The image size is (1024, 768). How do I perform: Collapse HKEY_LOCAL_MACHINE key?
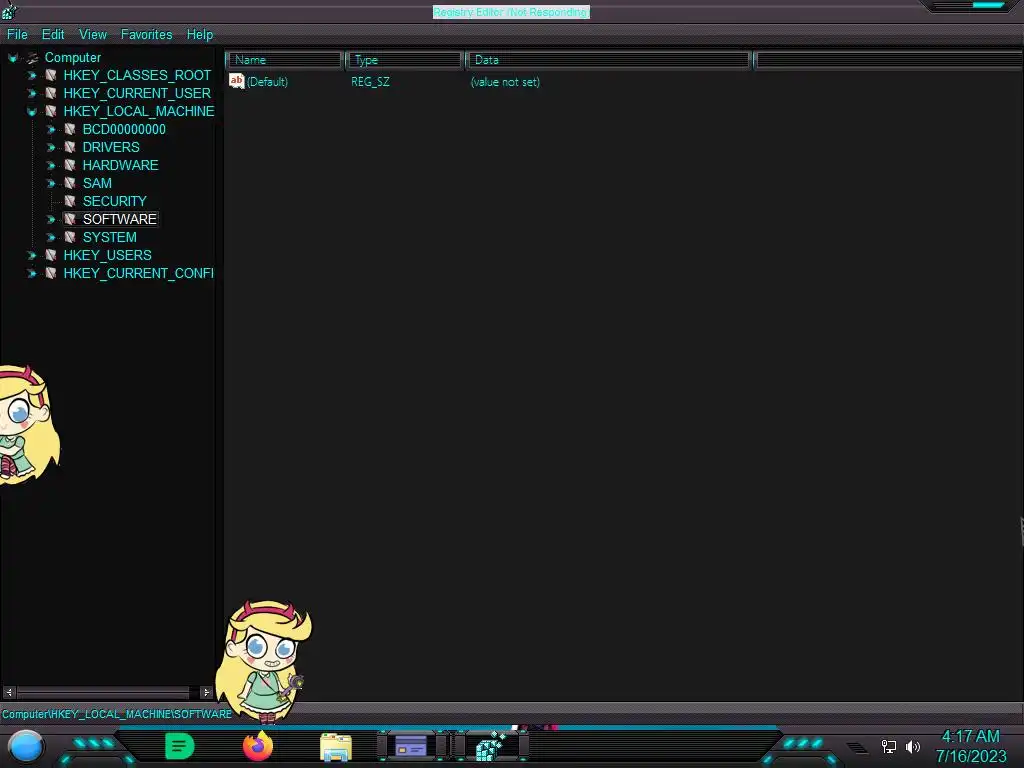tap(31, 112)
